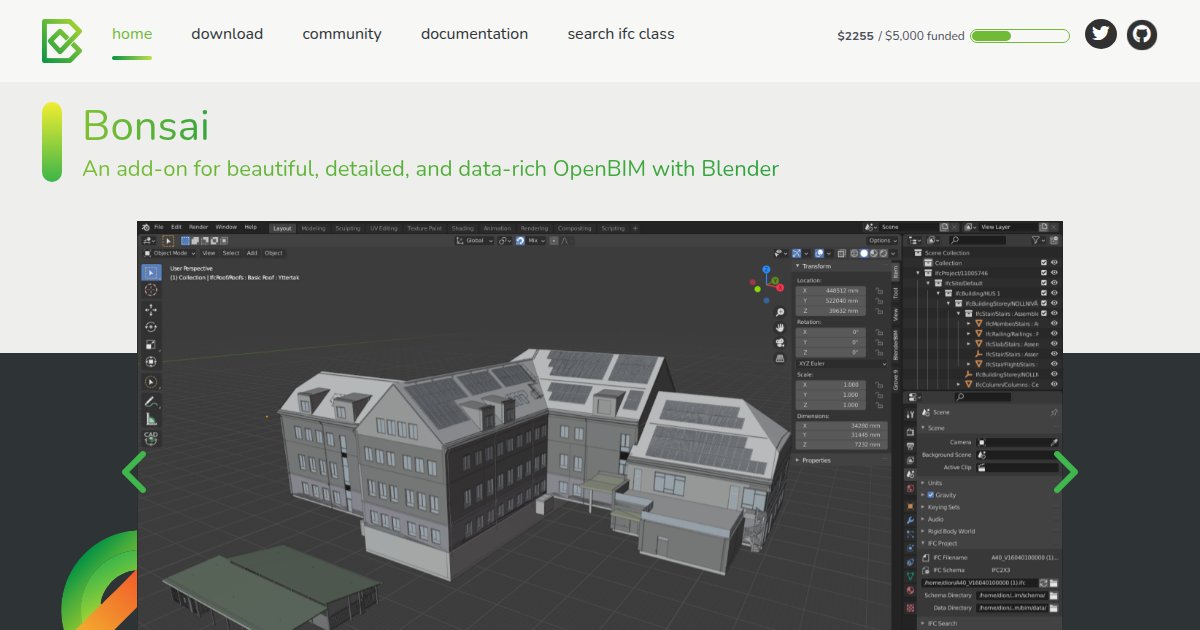Screen dimensions: 1200x630
Task: Open the community page
Action: 342,34
